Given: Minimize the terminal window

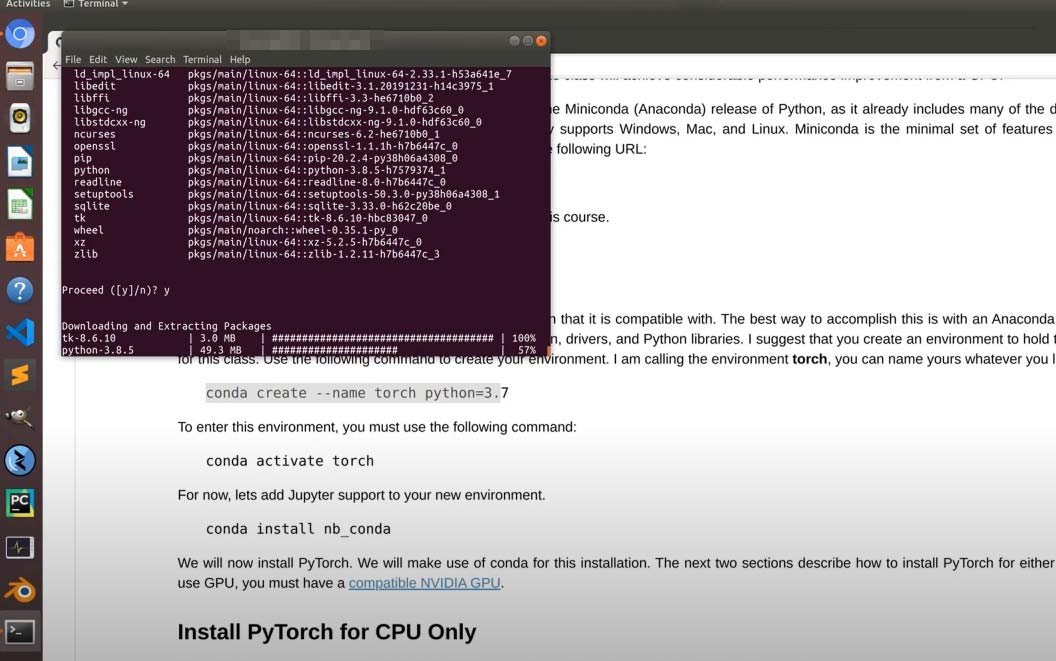Looking at the screenshot, I should [515, 40].
